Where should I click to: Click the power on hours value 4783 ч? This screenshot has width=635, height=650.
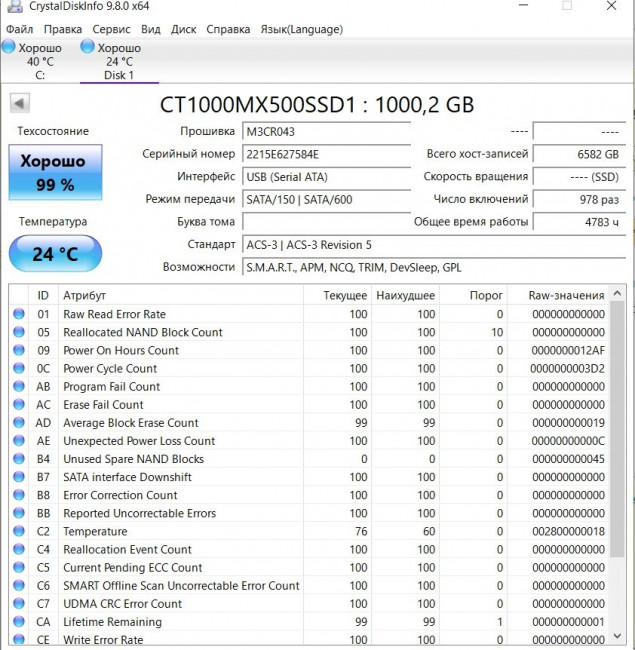pos(579,222)
